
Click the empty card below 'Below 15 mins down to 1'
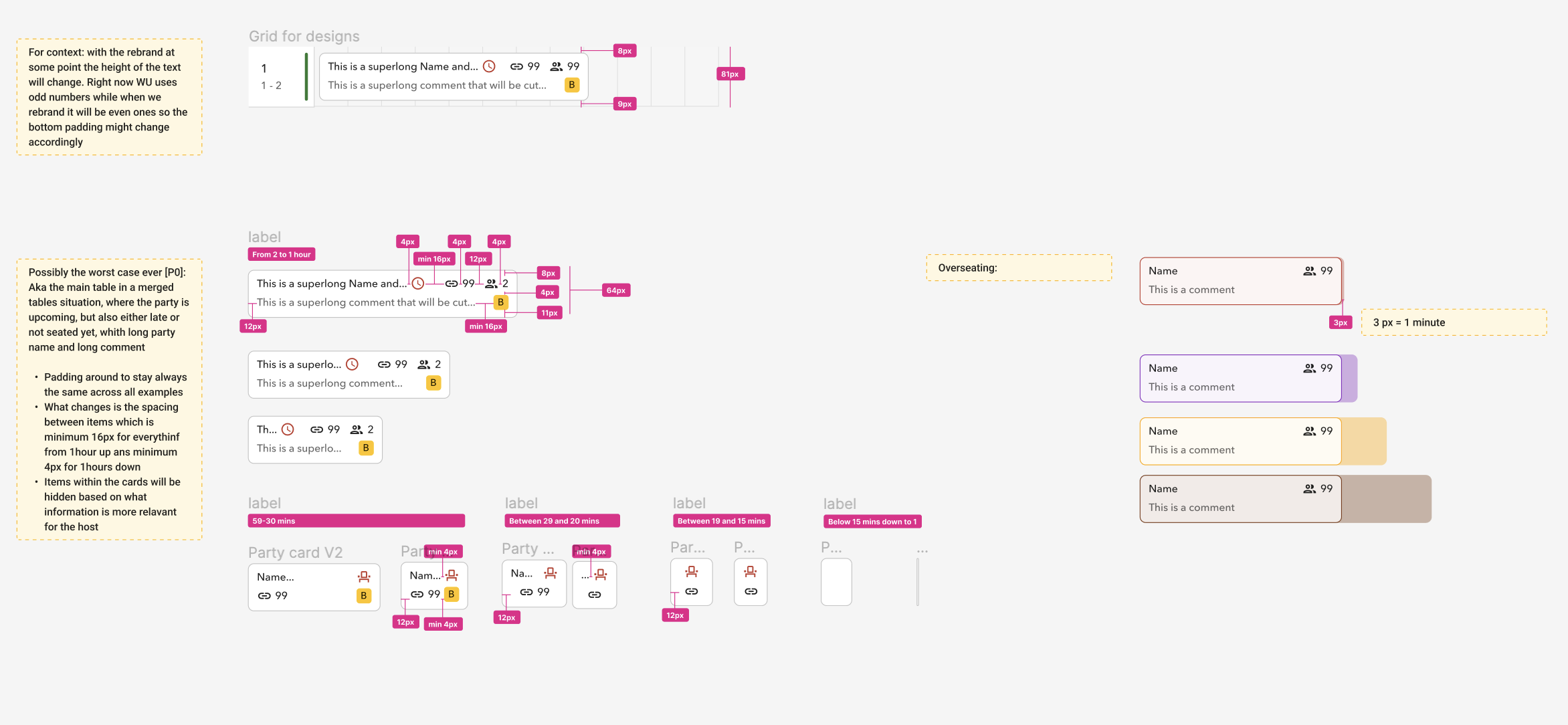836,582
